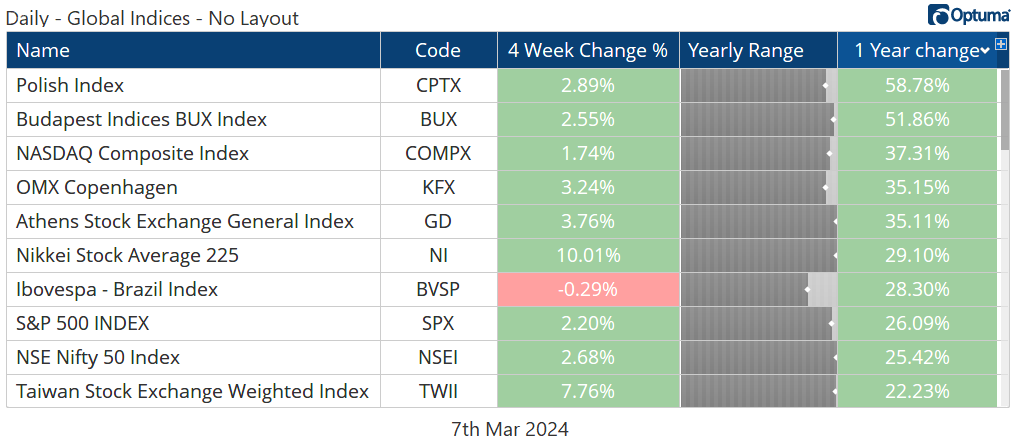
Task: Sort by the Name column header
Action: (x=44, y=51)
